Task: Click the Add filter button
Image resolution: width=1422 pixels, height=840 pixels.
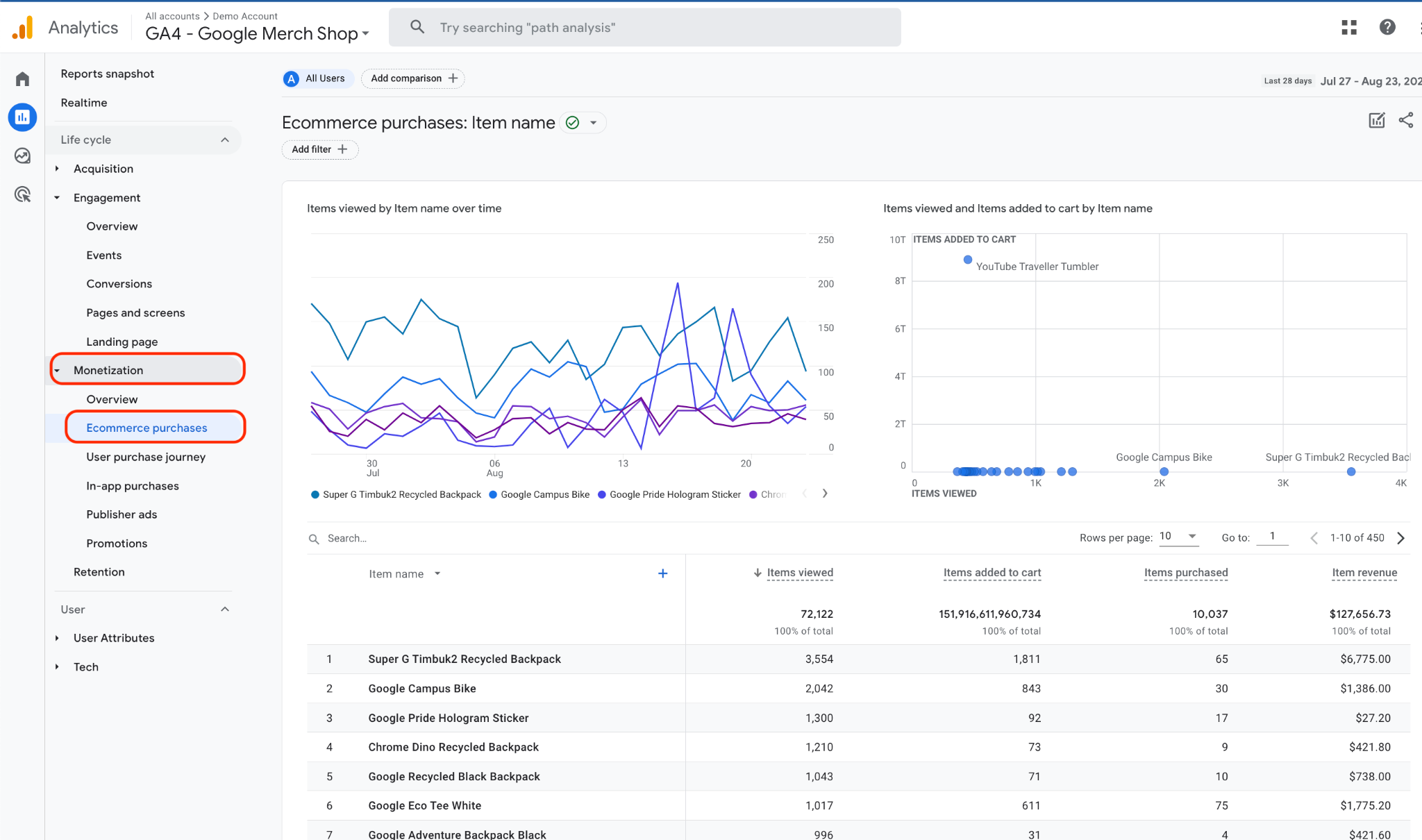Action: tap(320, 149)
